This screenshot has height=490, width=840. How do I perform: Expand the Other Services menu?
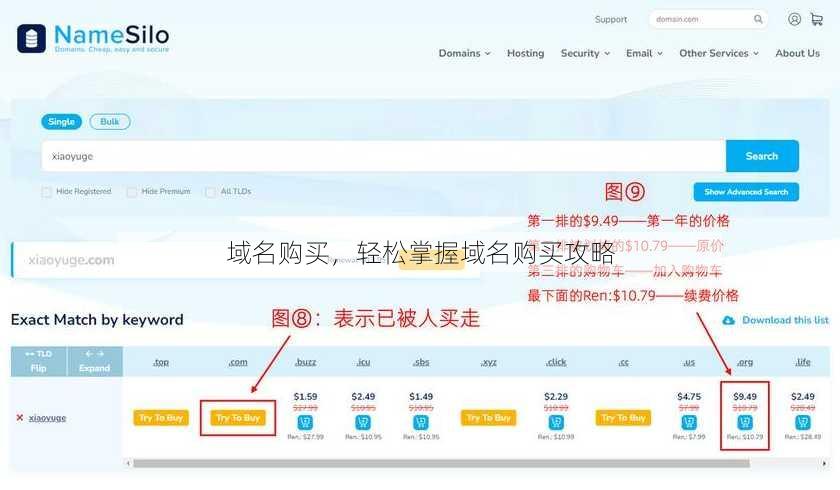[x=719, y=53]
